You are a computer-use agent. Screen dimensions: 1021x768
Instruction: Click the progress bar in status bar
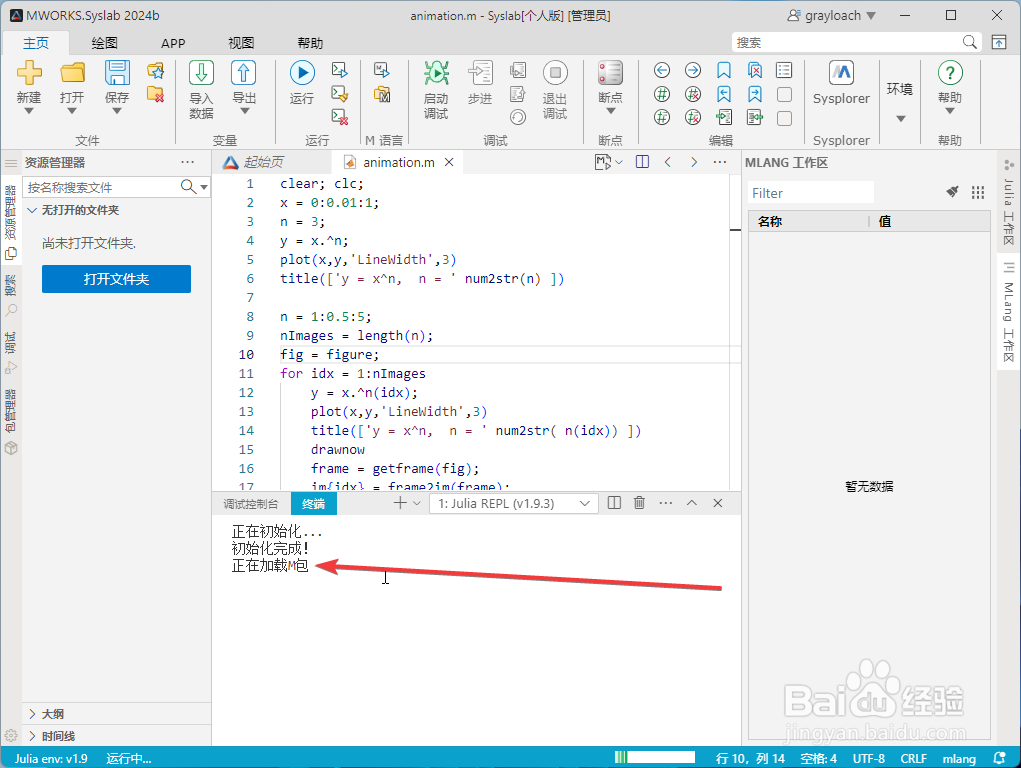(654, 757)
